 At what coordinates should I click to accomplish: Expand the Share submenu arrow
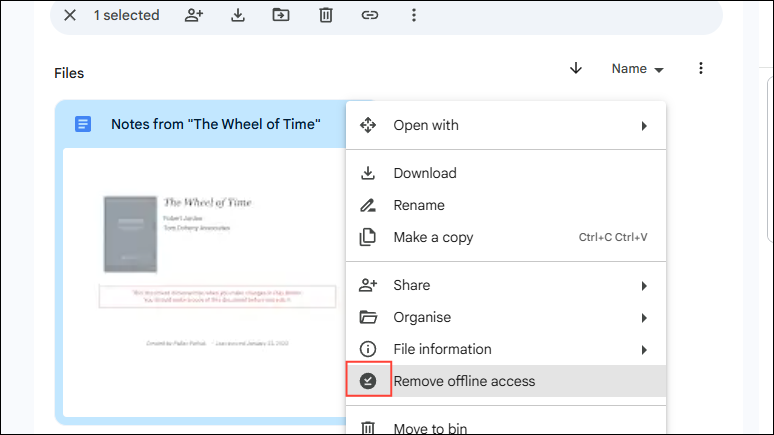coord(644,286)
